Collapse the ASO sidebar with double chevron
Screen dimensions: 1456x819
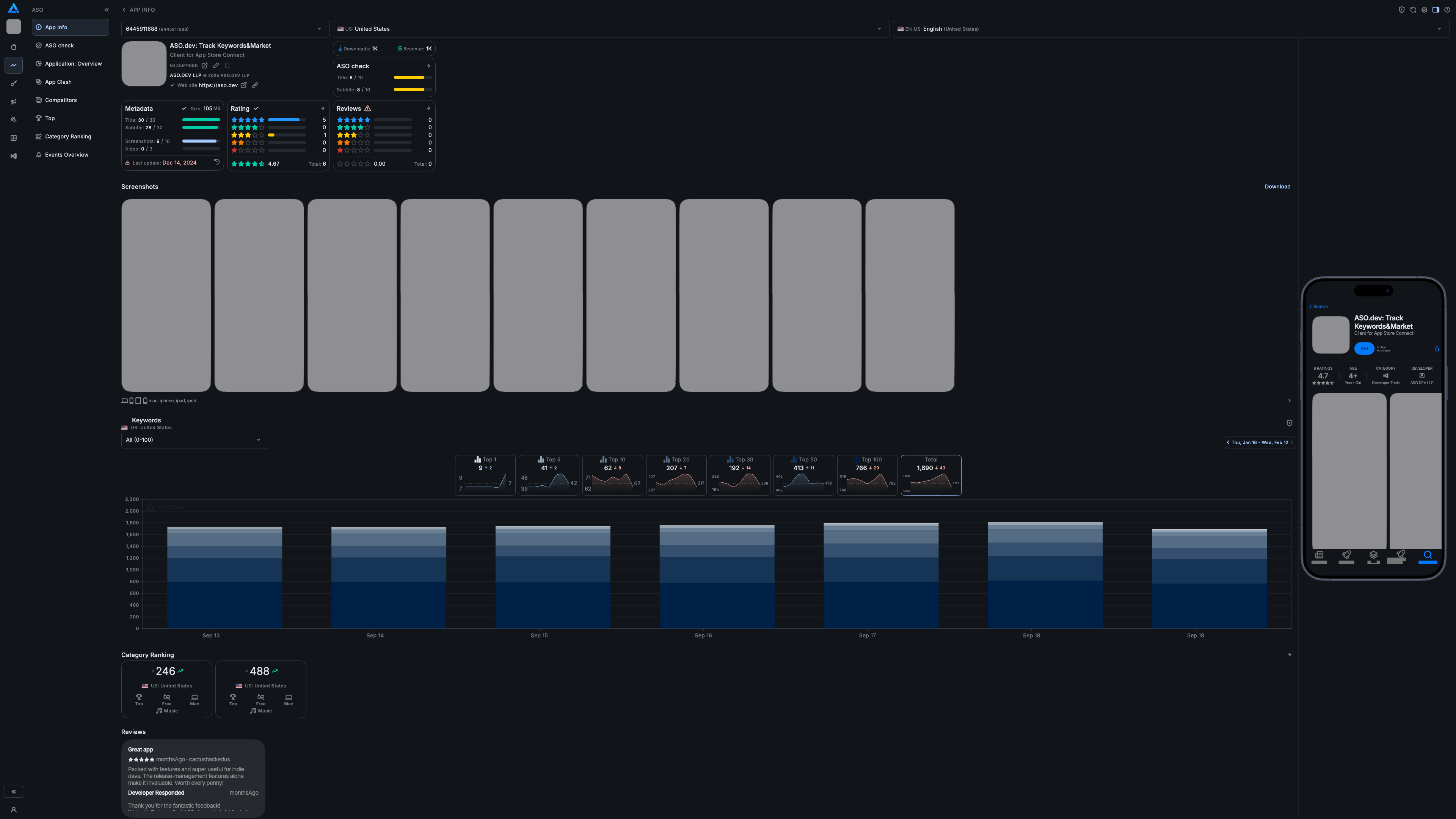[x=106, y=9]
